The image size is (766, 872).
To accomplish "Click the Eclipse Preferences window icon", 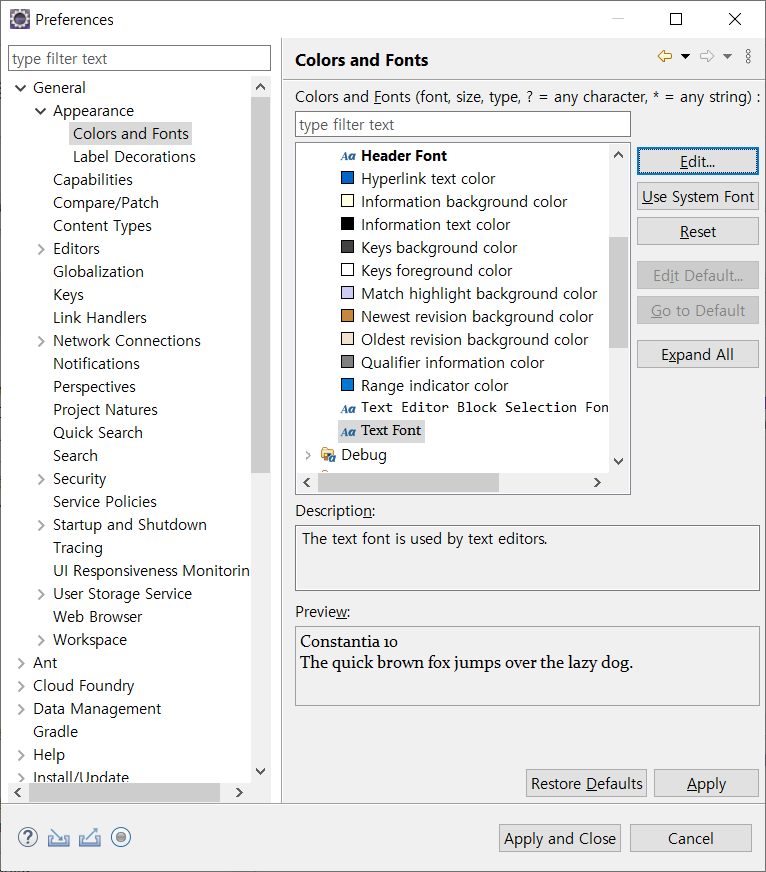I will pos(19,19).
